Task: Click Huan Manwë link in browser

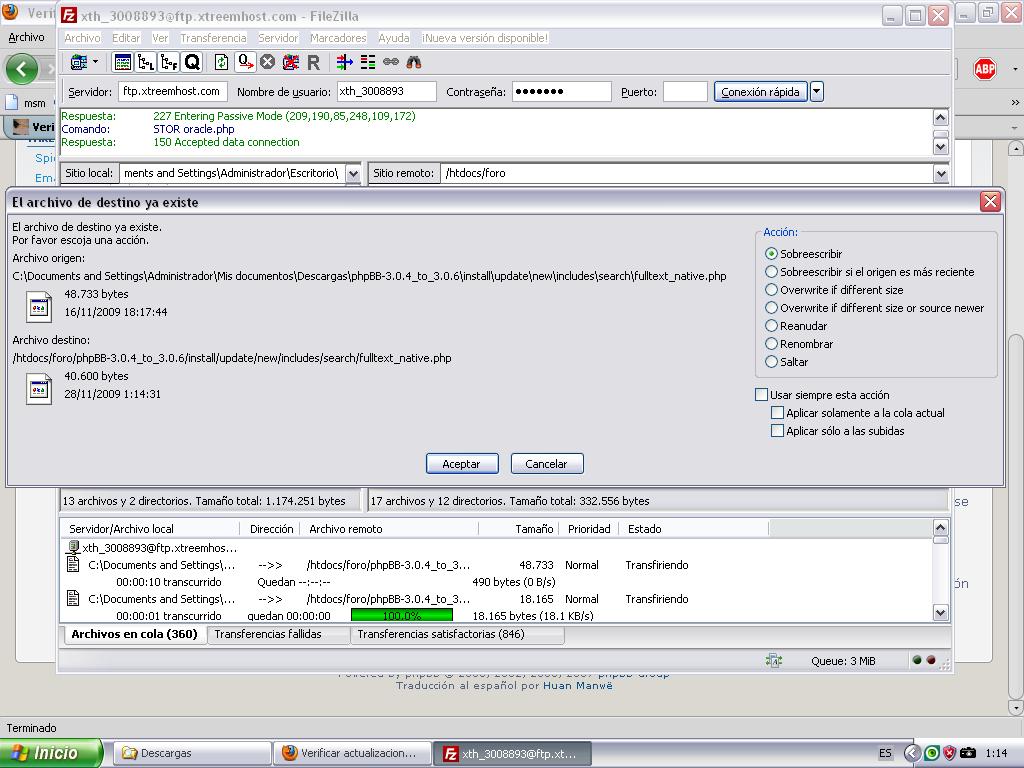Action: pos(578,686)
